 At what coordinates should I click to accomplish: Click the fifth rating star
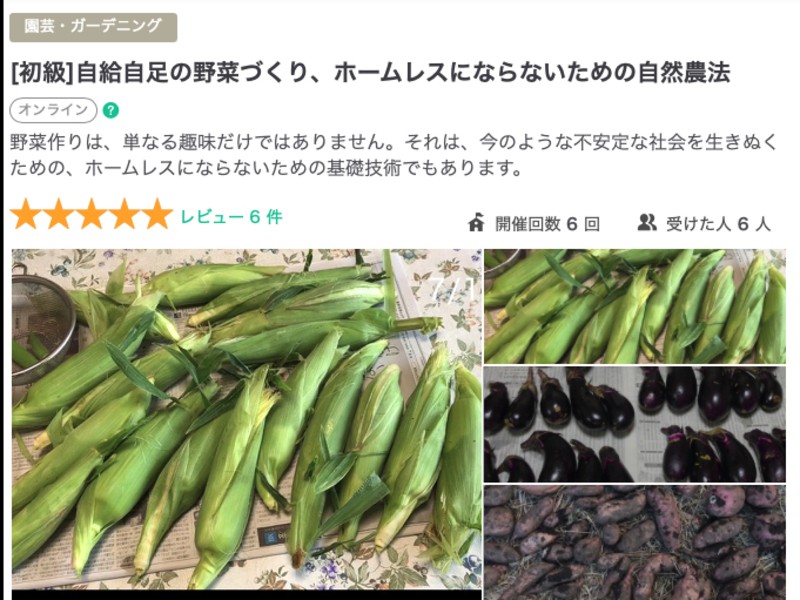157,214
